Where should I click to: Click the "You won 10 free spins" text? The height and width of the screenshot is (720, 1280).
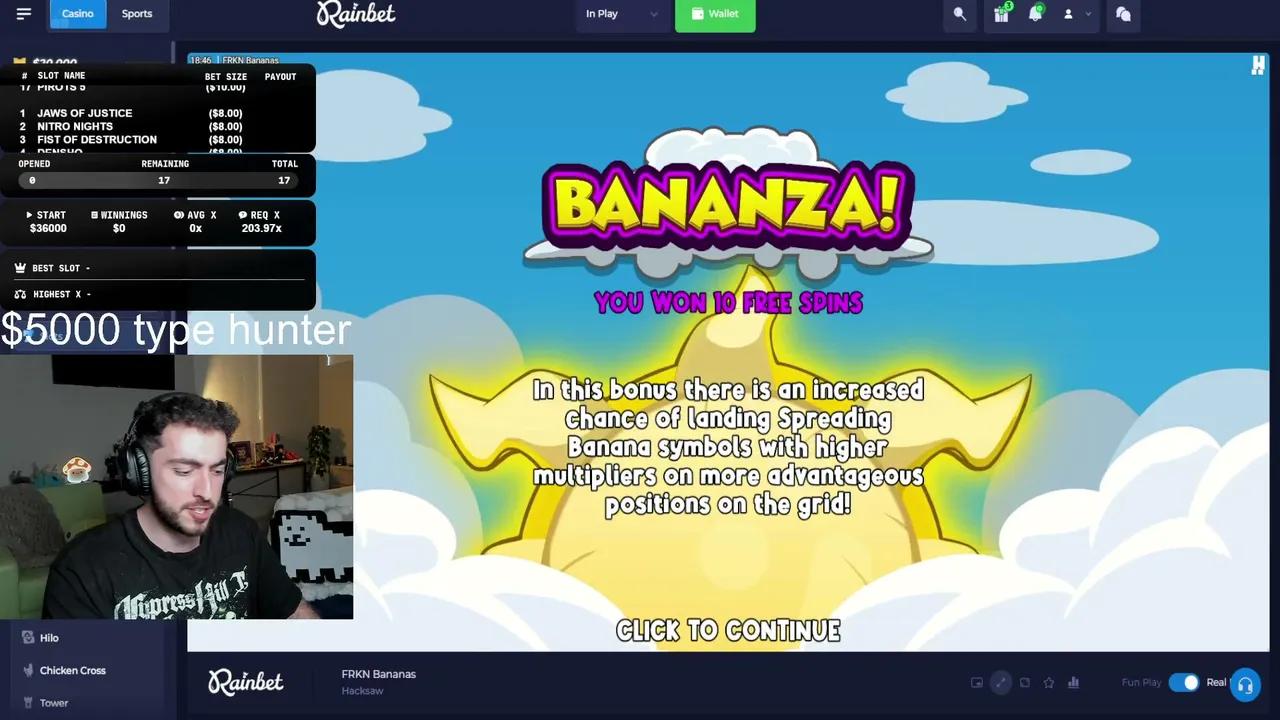pyautogui.click(x=728, y=303)
